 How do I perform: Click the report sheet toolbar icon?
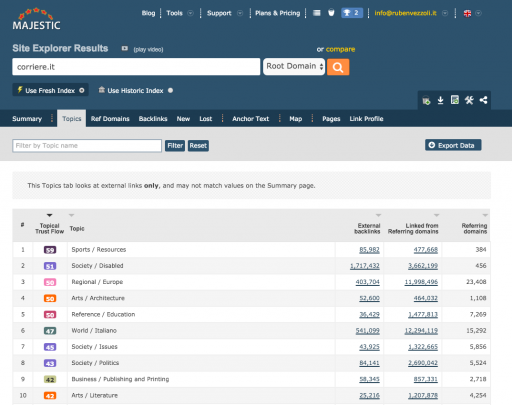click(x=455, y=100)
